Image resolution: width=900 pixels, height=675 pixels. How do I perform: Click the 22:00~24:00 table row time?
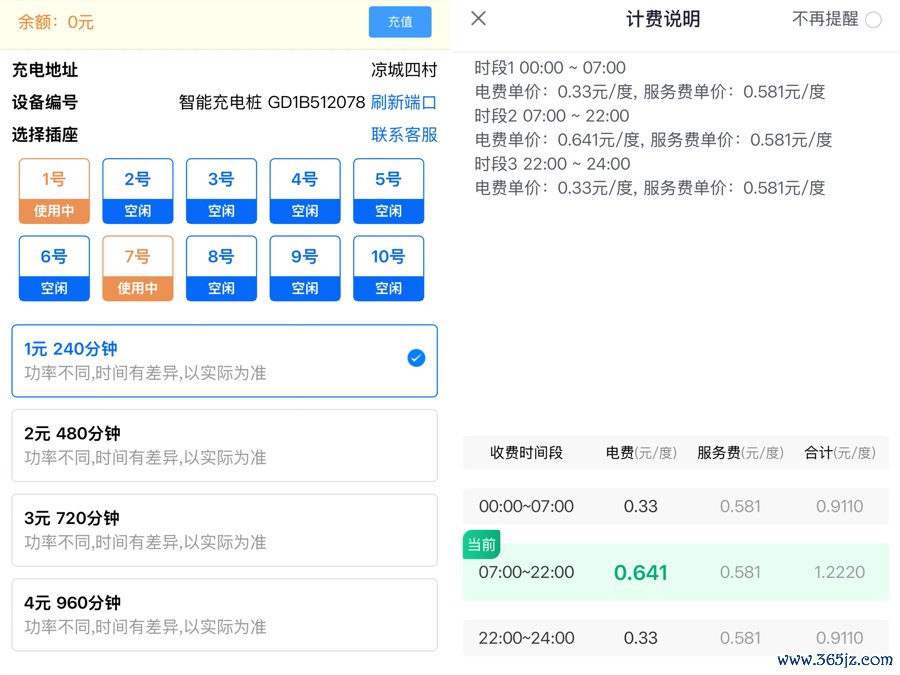(526, 638)
